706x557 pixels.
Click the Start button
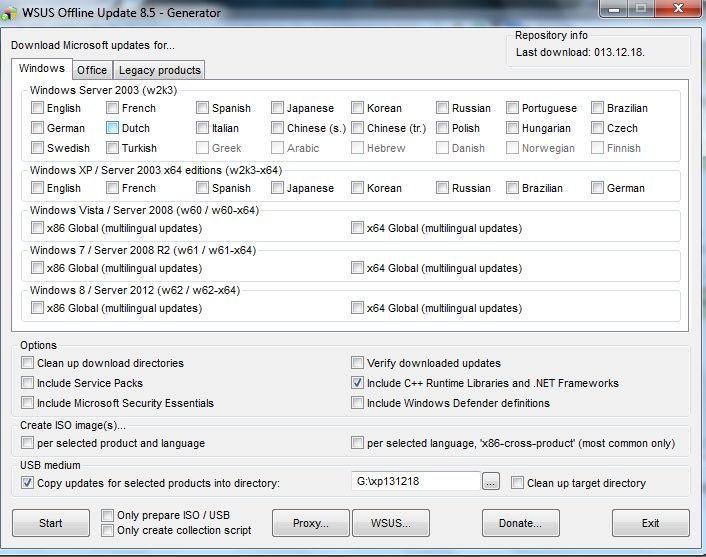click(51, 523)
